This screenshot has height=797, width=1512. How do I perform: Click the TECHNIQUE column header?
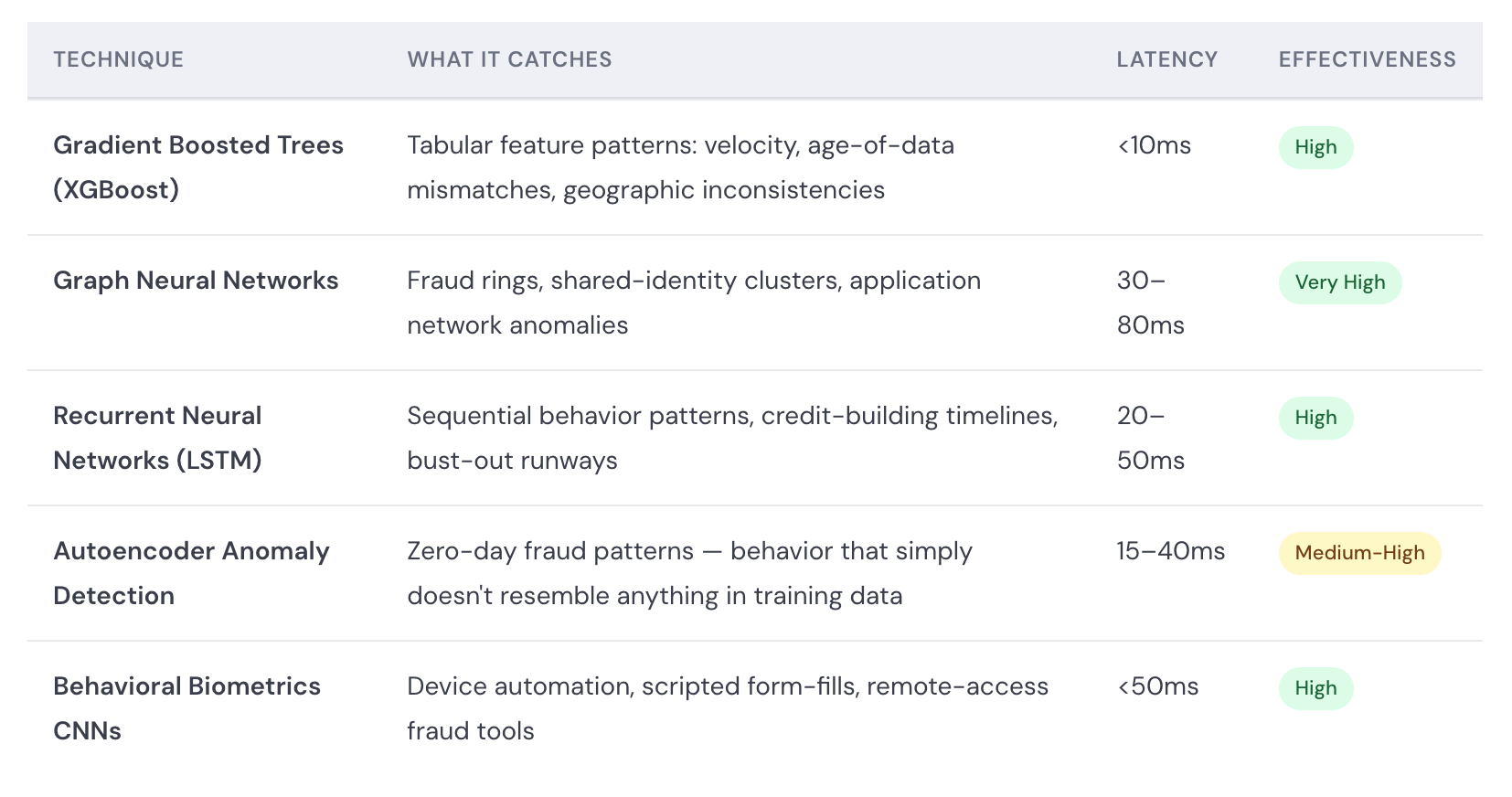(118, 59)
